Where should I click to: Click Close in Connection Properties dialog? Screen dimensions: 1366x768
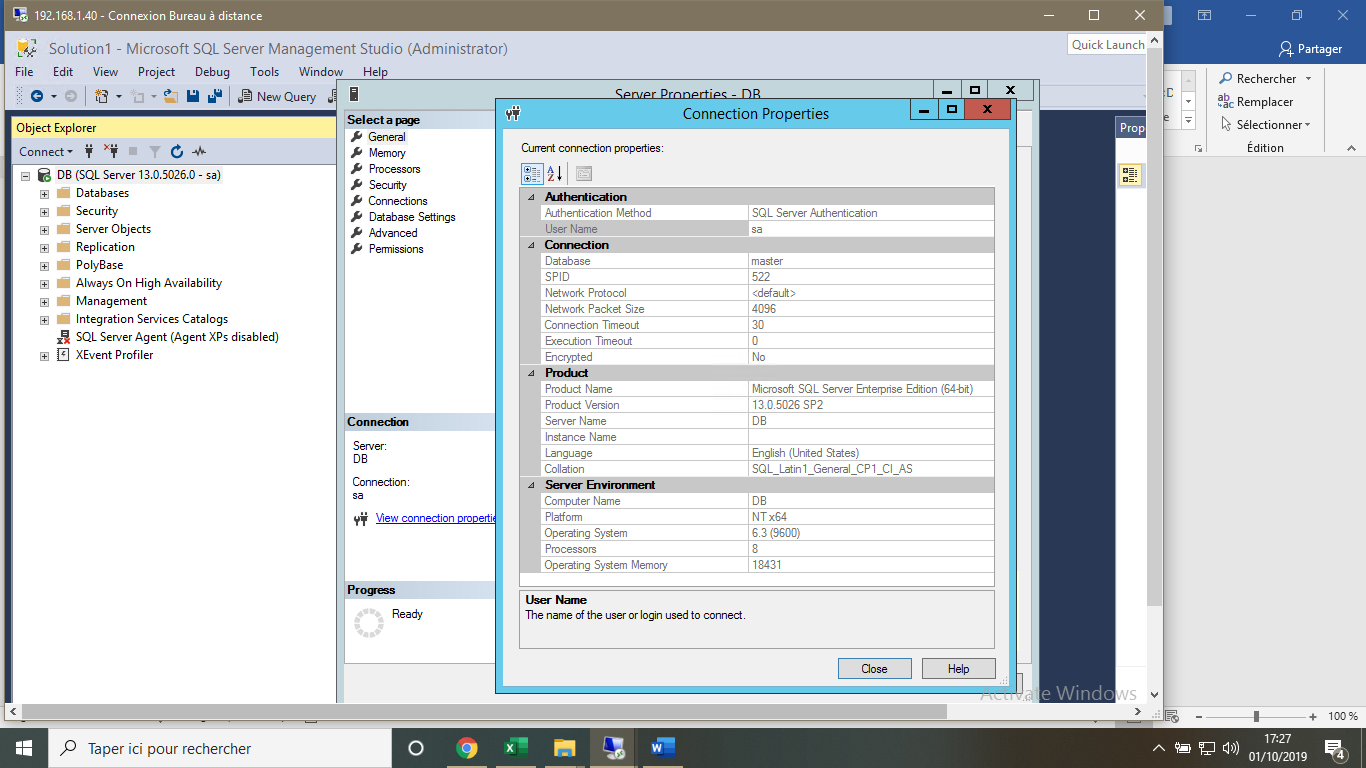click(x=875, y=669)
